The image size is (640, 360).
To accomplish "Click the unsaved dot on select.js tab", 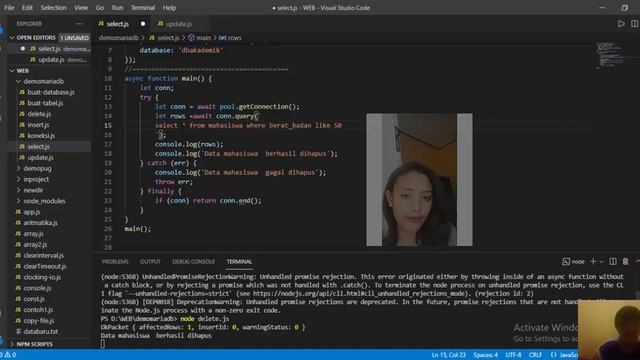I will coord(143,24).
